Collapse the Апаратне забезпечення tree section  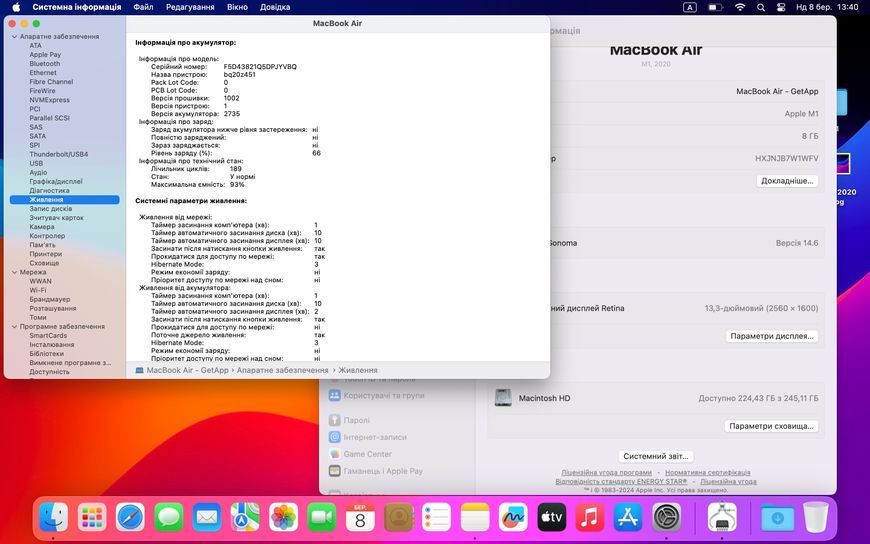point(14,37)
